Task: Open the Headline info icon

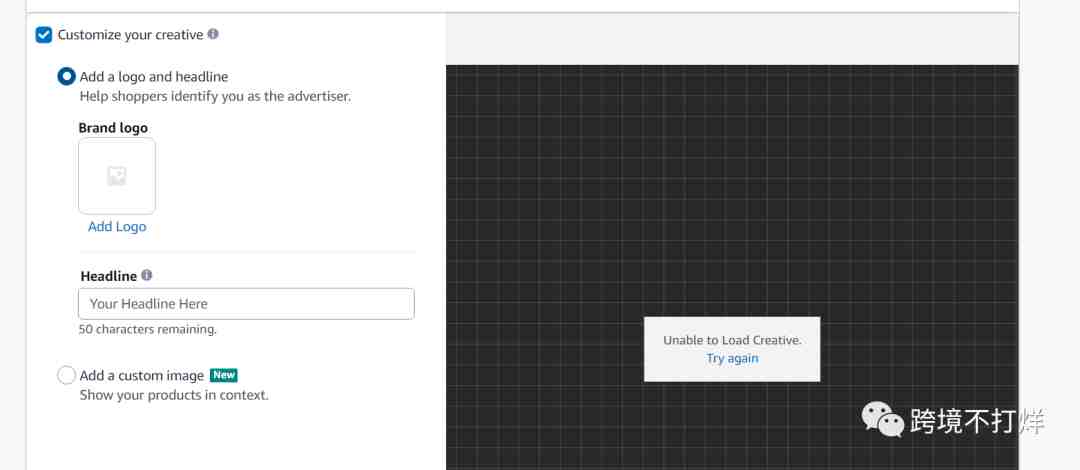Action: pyautogui.click(x=146, y=275)
